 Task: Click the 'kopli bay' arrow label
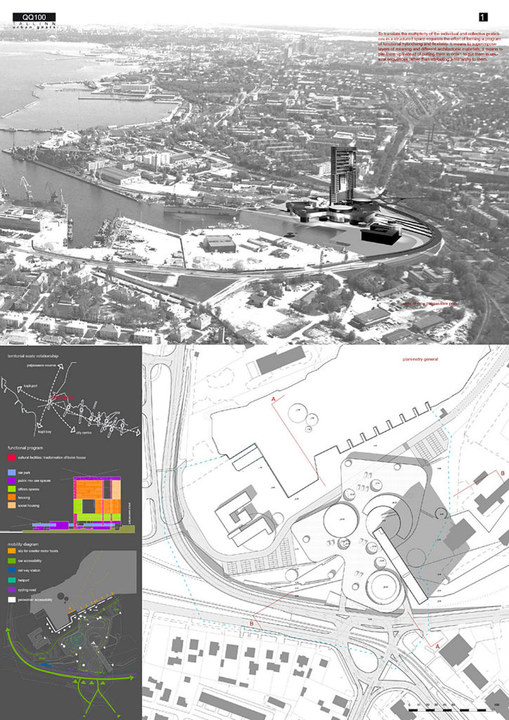click(x=44, y=432)
